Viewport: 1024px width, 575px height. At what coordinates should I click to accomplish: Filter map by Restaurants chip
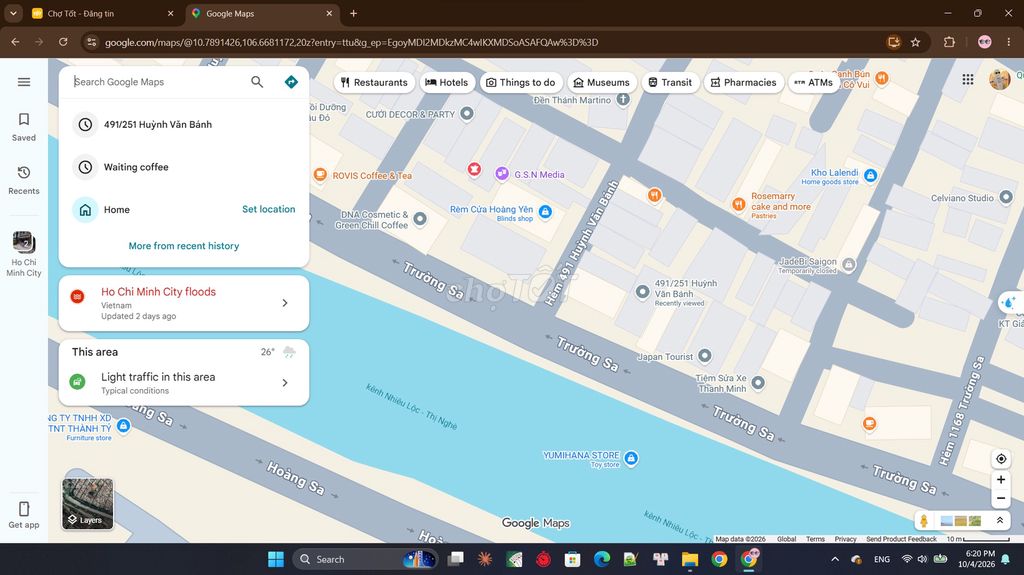pos(374,82)
